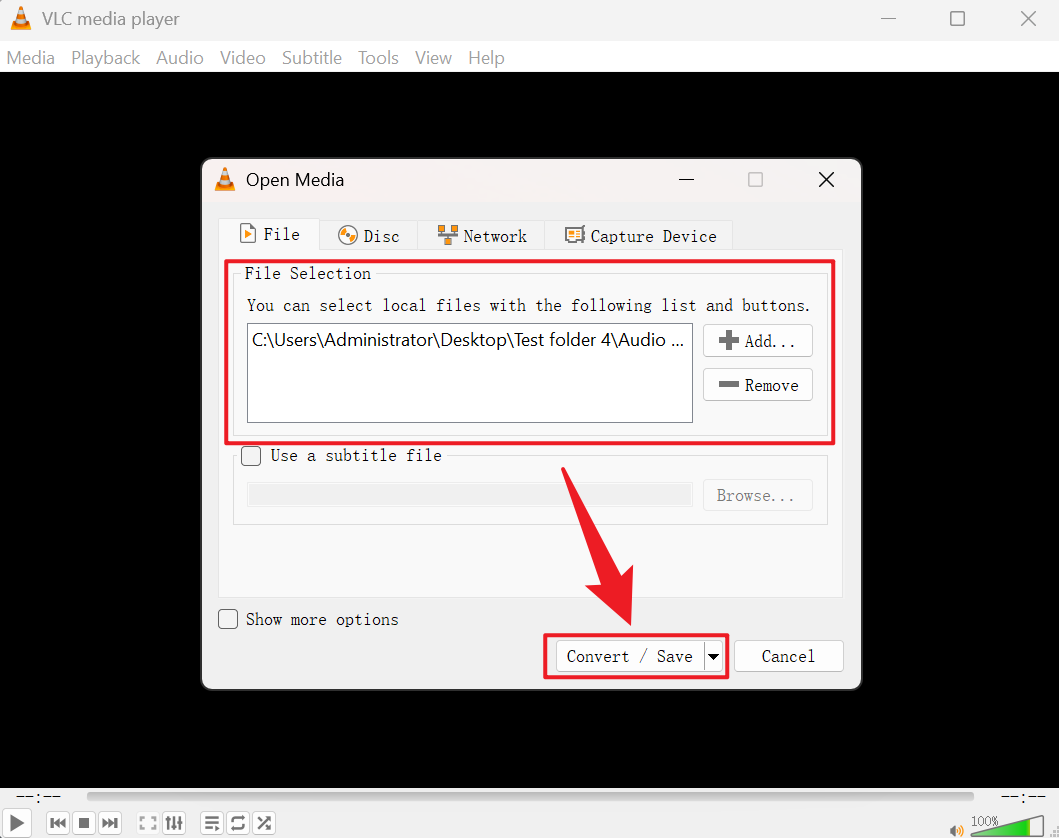Maximize the VLC media player window

click(958, 19)
